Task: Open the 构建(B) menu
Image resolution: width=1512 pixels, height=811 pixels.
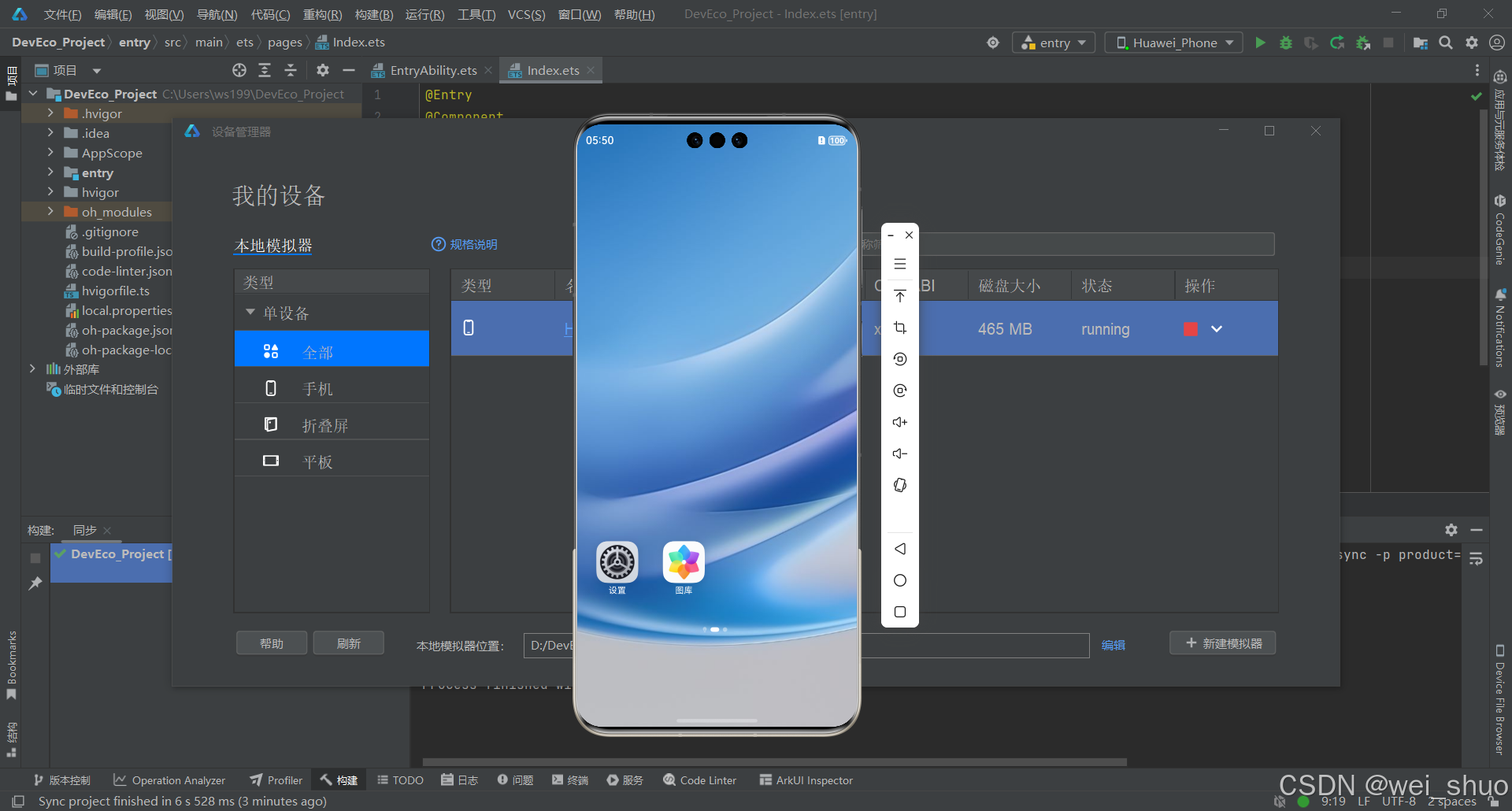Action: [374, 14]
